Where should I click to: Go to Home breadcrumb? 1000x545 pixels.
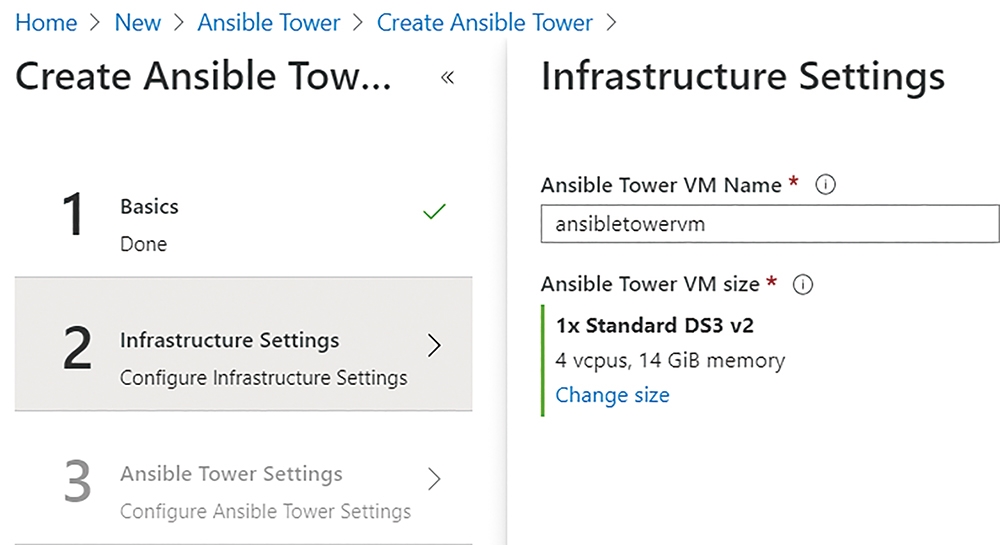tap(46, 23)
